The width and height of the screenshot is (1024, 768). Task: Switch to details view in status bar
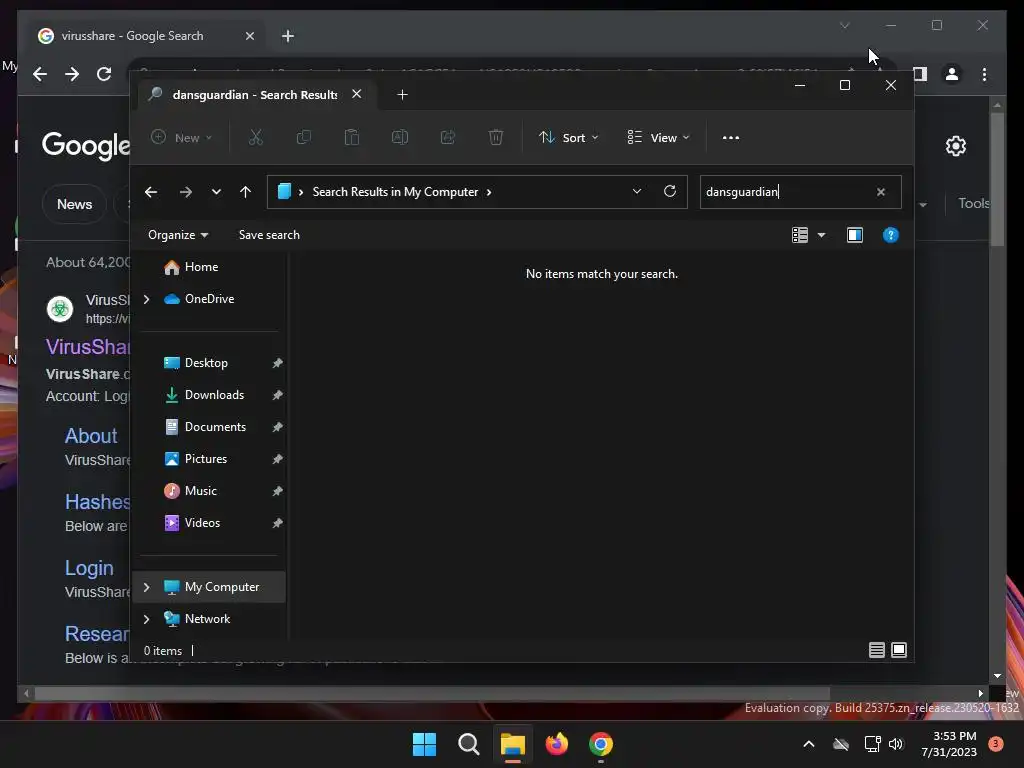point(876,650)
